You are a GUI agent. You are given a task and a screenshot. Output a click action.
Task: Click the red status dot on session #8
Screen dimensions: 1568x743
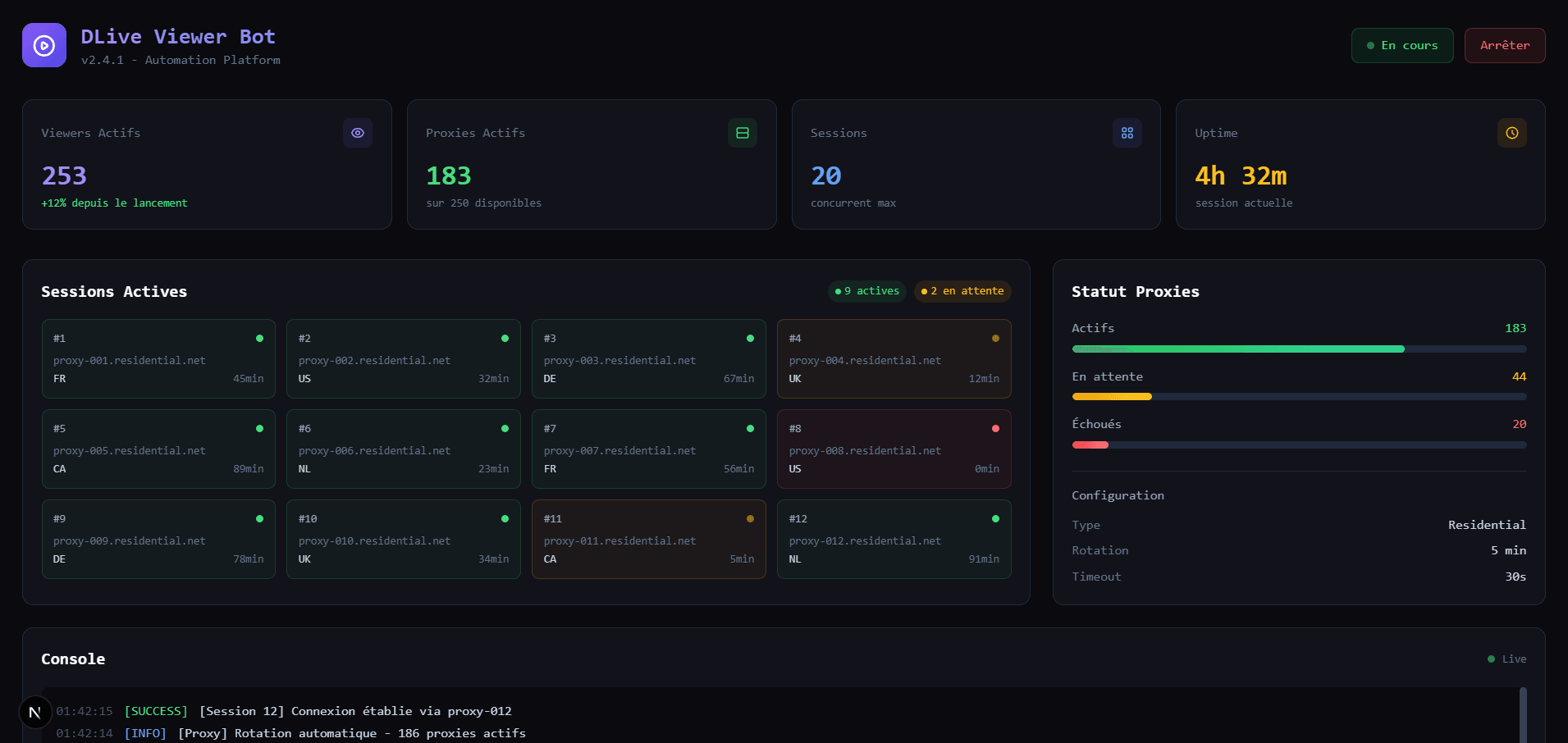[995, 428]
